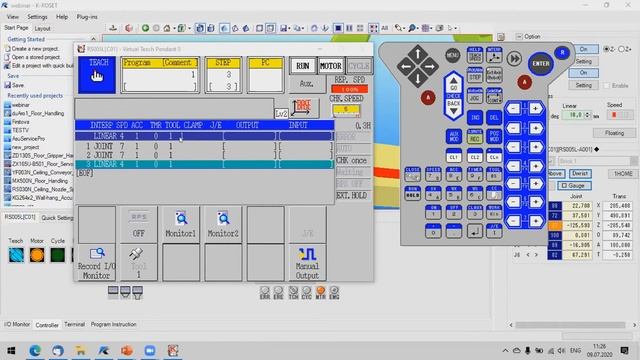Collapse the Option section expander

[x=519, y=37]
